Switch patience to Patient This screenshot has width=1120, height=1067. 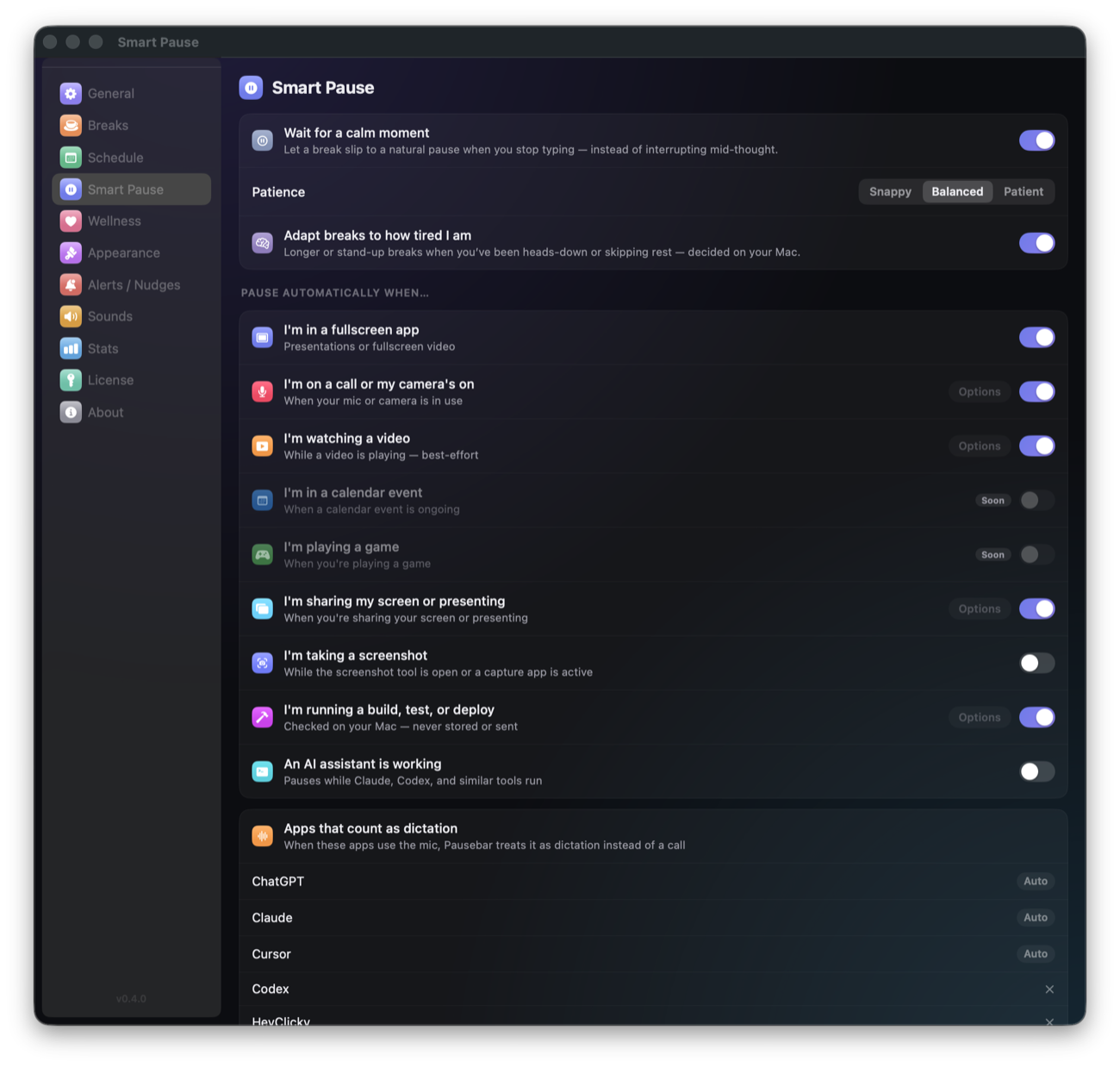(x=1024, y=191)
